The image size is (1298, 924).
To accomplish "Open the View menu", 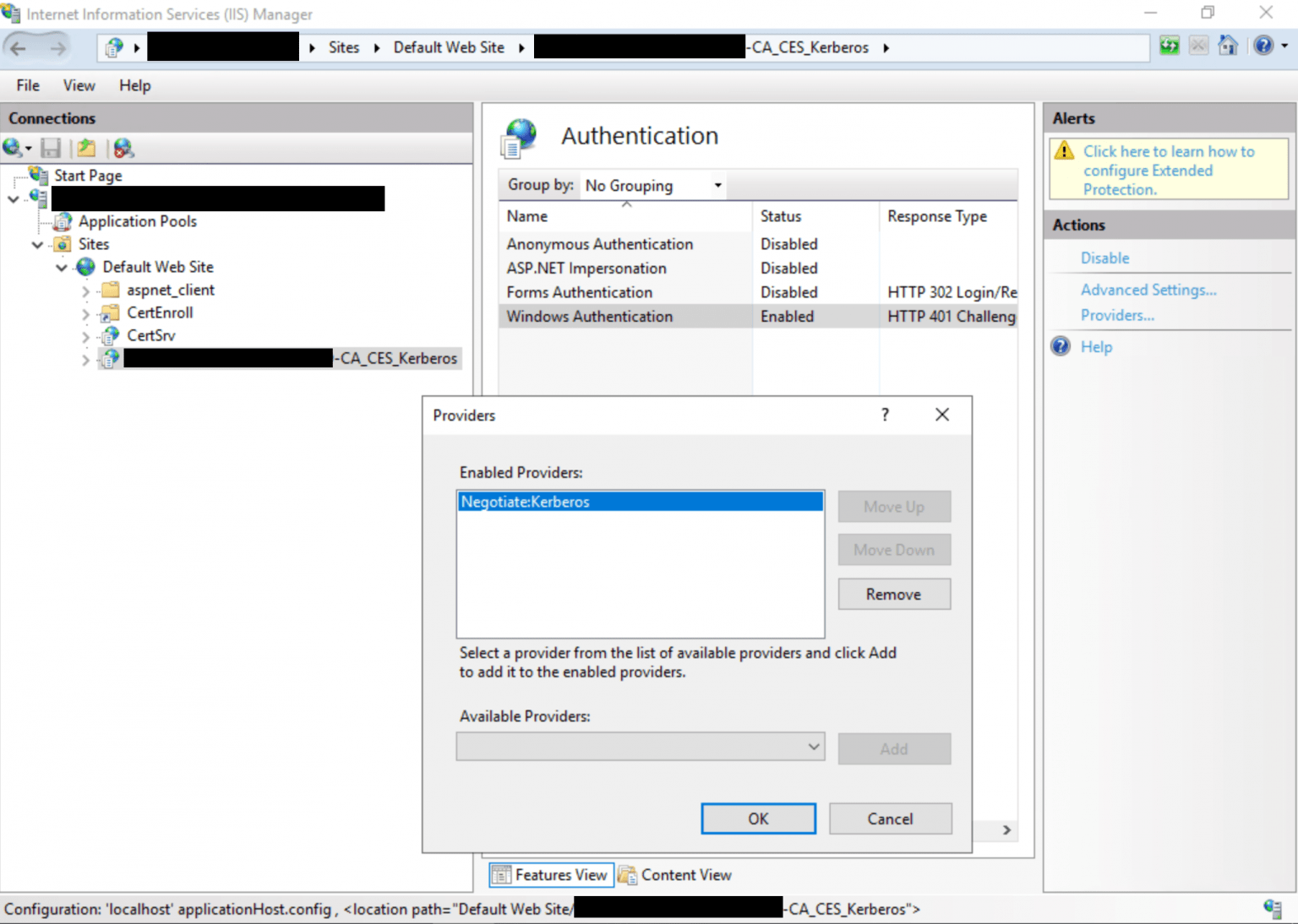I will point(79,85).
